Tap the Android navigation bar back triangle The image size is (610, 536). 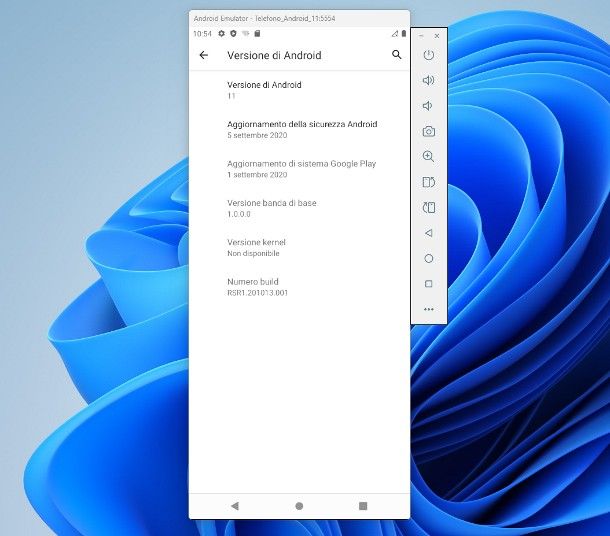(x=235, y=506)
